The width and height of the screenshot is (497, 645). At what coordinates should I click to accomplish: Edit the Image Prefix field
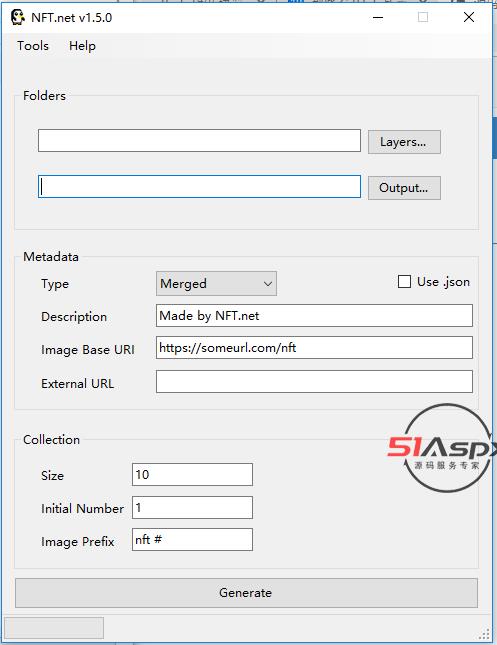[x=192, y=539]
